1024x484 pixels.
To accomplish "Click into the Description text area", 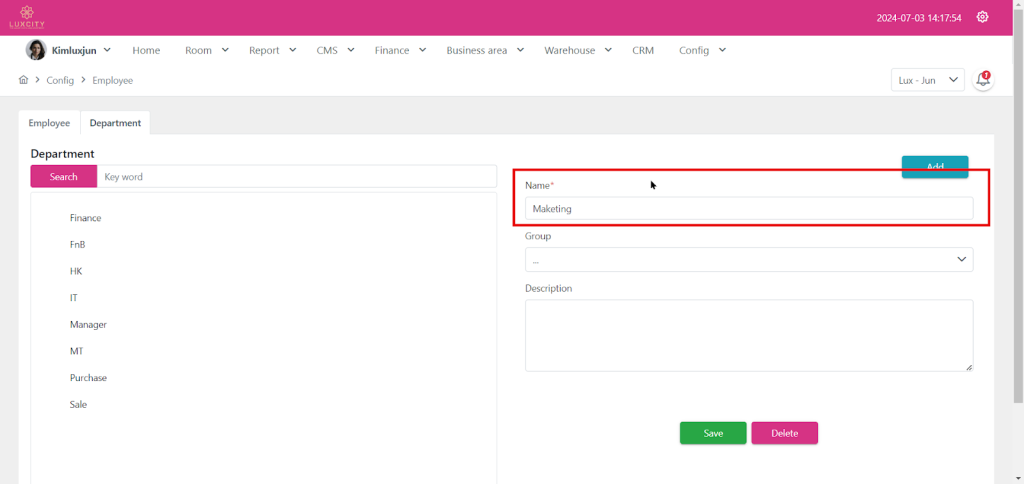I will point(748,335).
